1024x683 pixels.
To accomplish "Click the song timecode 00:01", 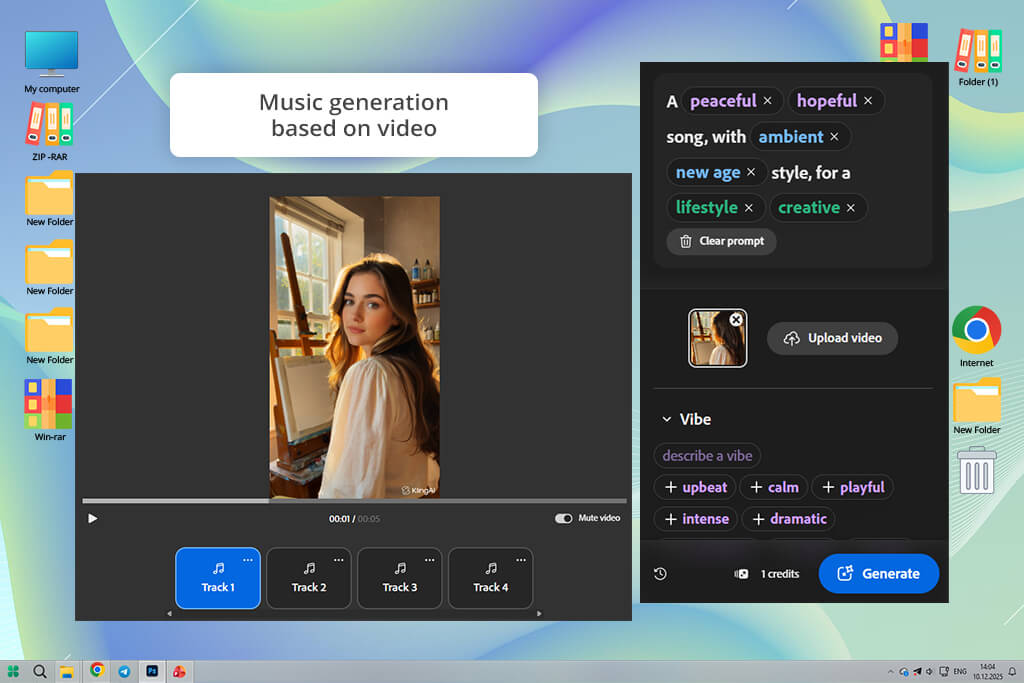I will tap(339, 519).
